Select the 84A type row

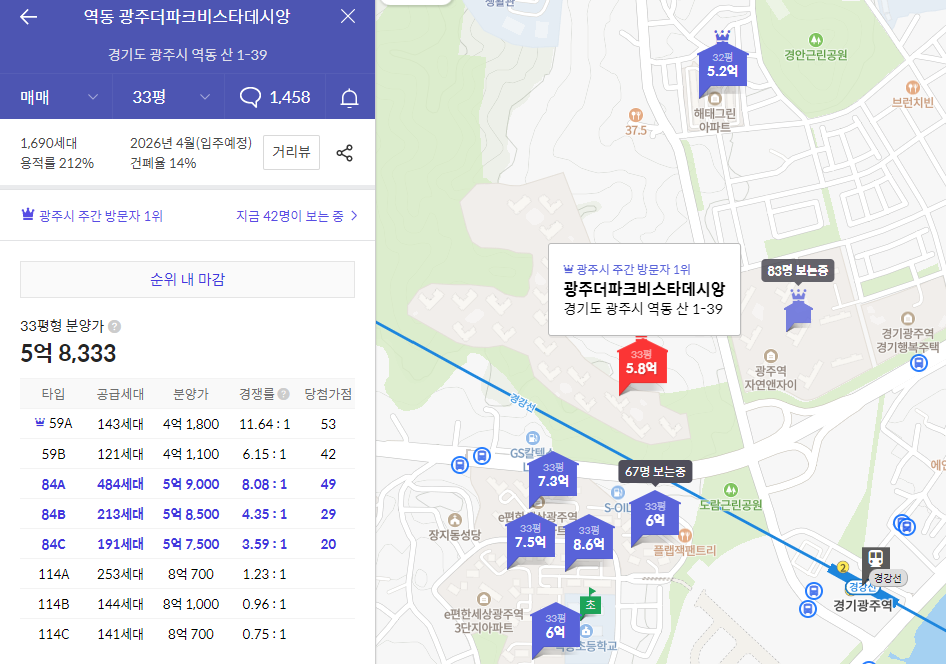point(188,484)
